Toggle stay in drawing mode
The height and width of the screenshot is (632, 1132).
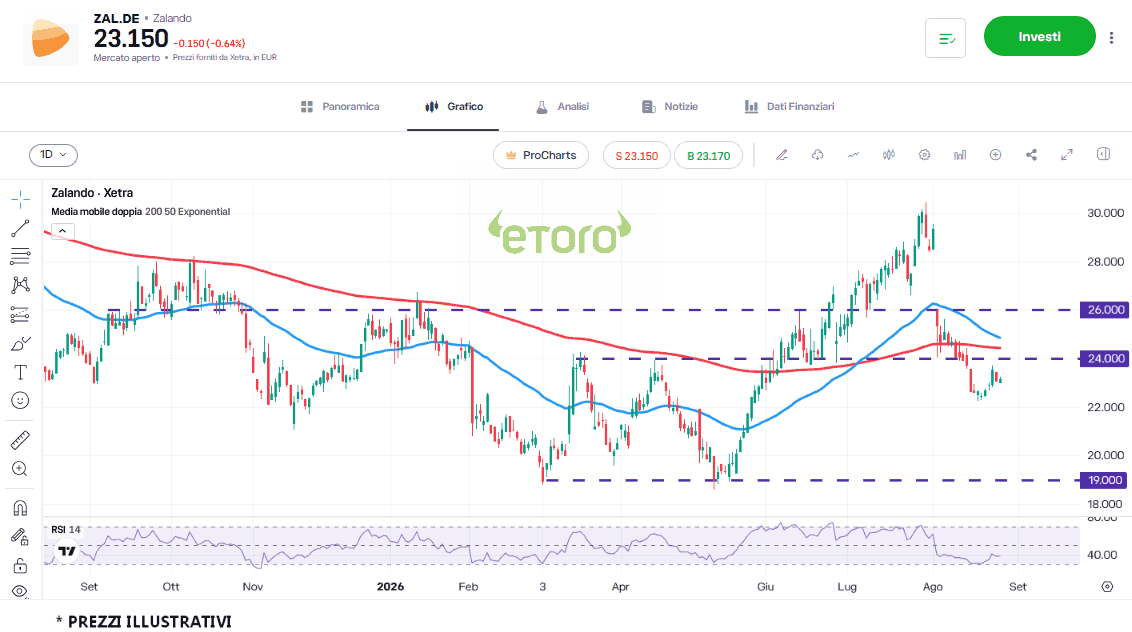pyautogui.click(x=20, y=537)
